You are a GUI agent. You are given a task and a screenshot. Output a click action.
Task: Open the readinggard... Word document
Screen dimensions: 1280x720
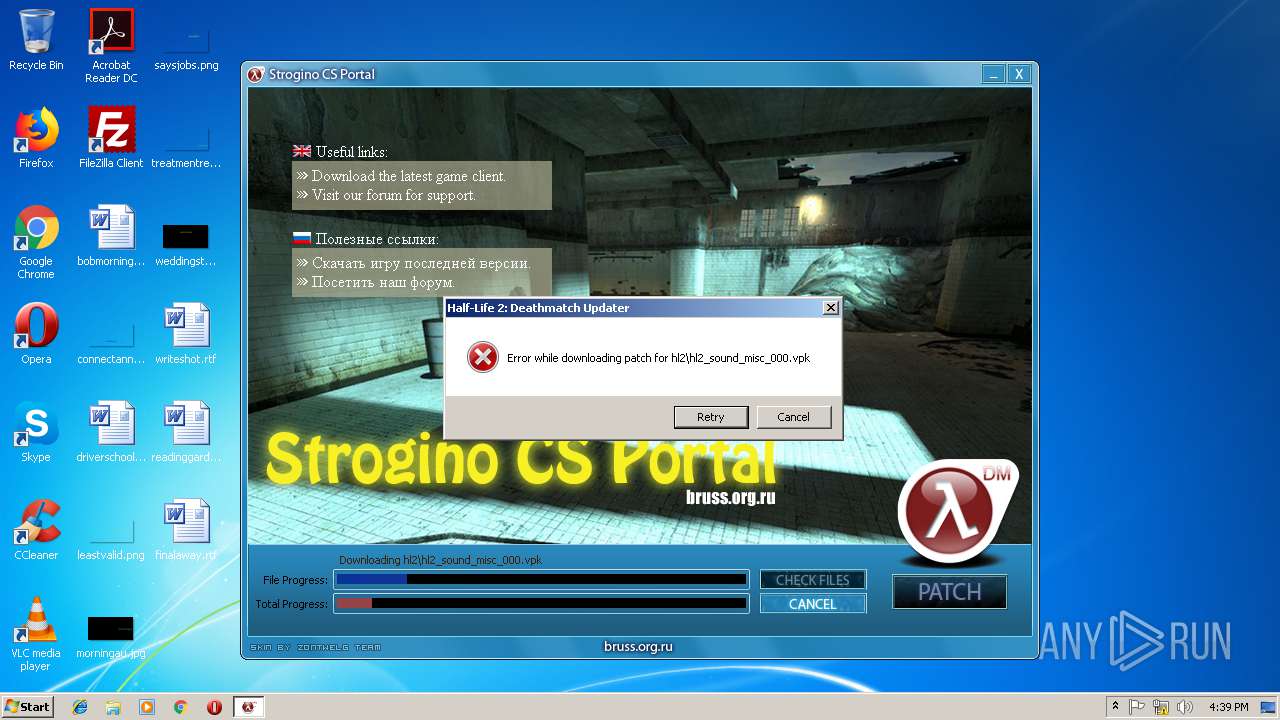[186, 432]
